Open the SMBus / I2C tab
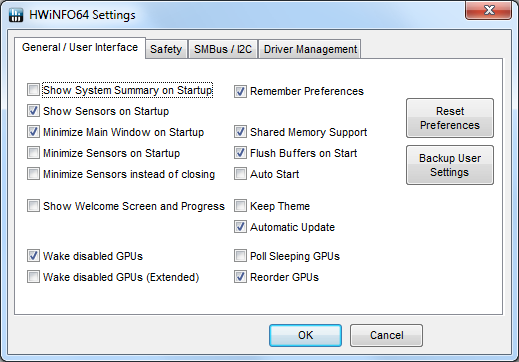 [223, 49]
